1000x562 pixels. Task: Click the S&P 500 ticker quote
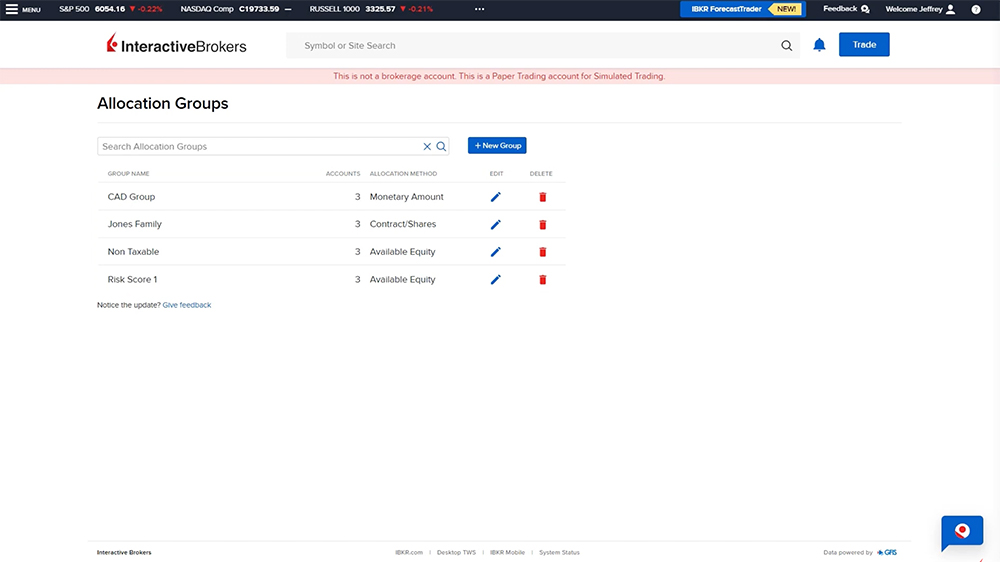110,9
